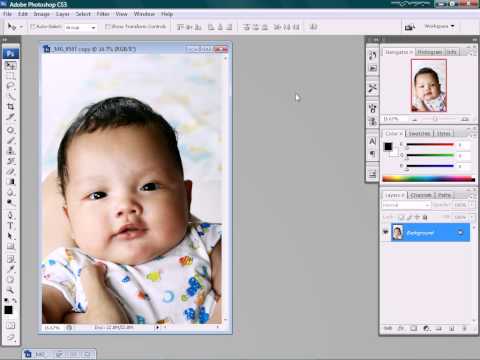Switch to the Paths tab
This screenshot has width=480, height=360.
444,195
